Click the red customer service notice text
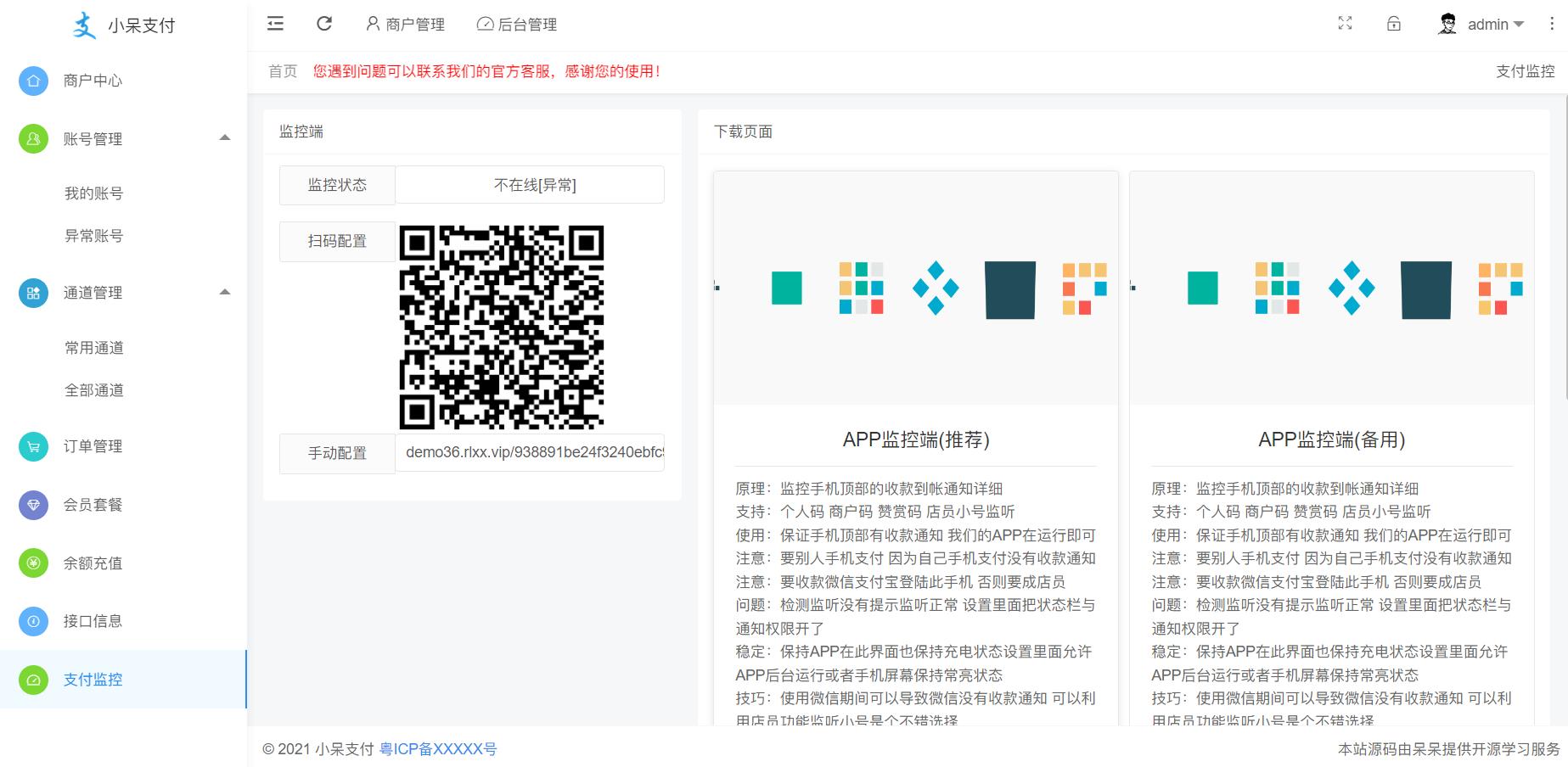1568x767 pixels. click(x=486, y=71)
